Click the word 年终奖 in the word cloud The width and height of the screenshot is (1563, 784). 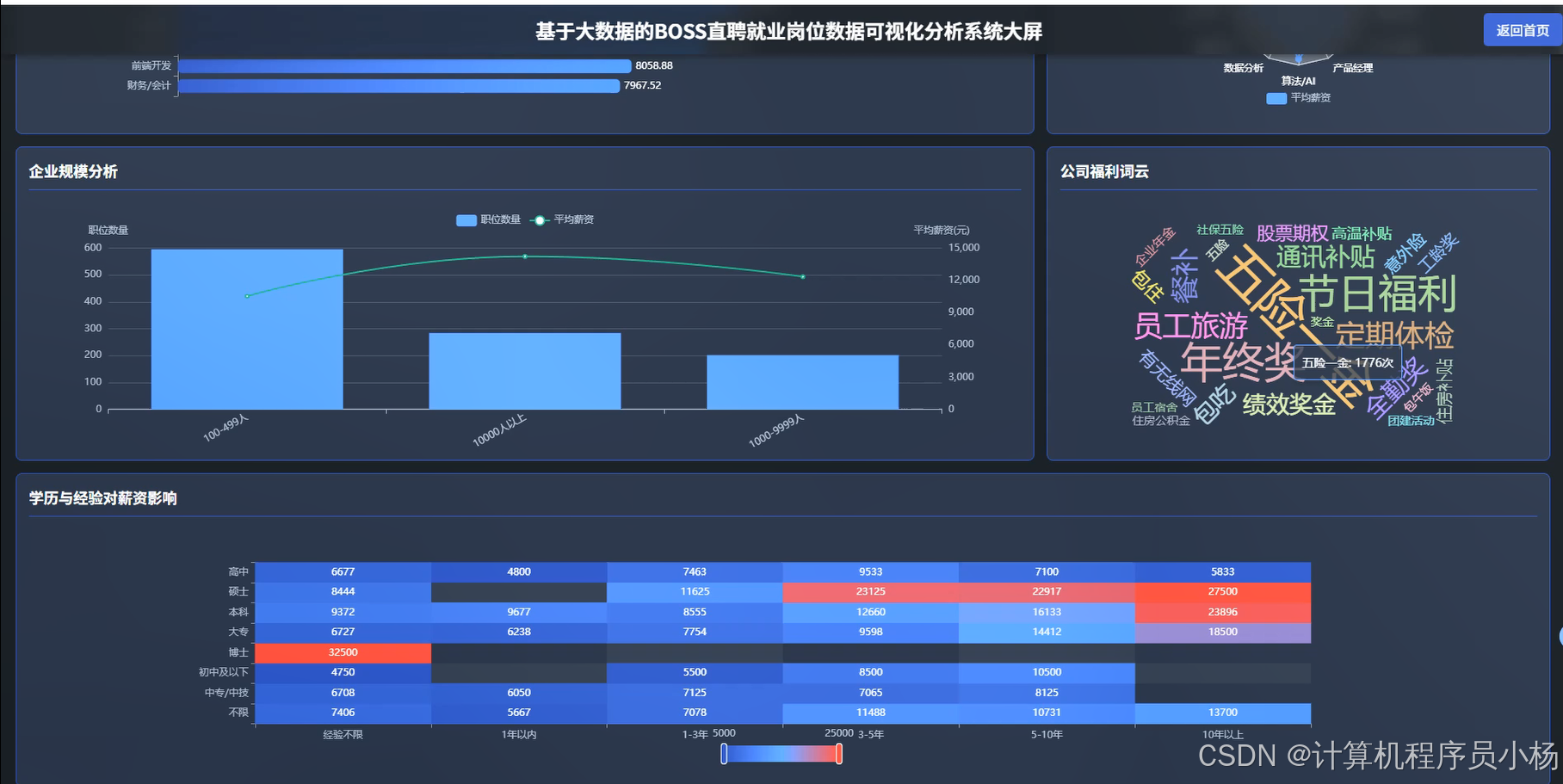pos(1238,361)
